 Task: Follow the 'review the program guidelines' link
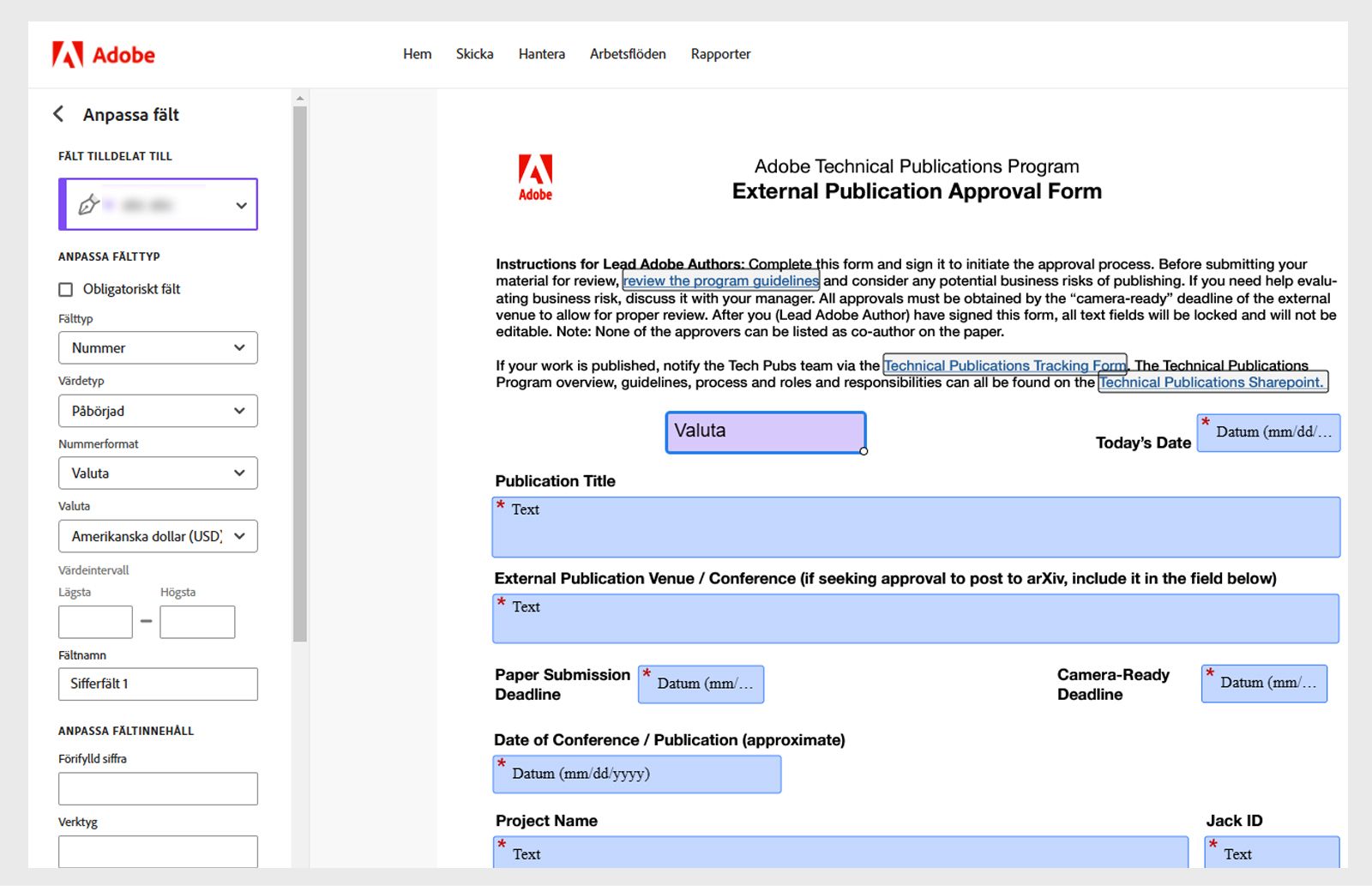(x=721, y=280)
